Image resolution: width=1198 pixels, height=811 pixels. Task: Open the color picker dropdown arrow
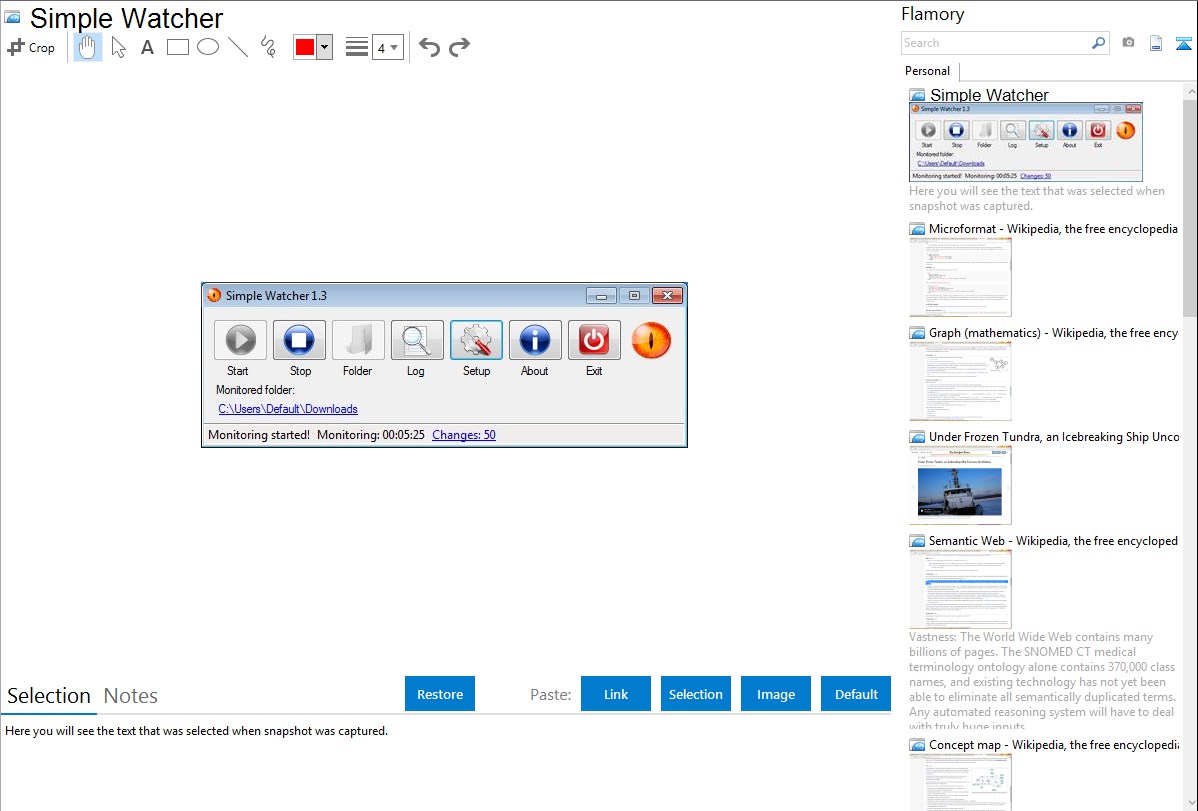(x=325, y=47)
